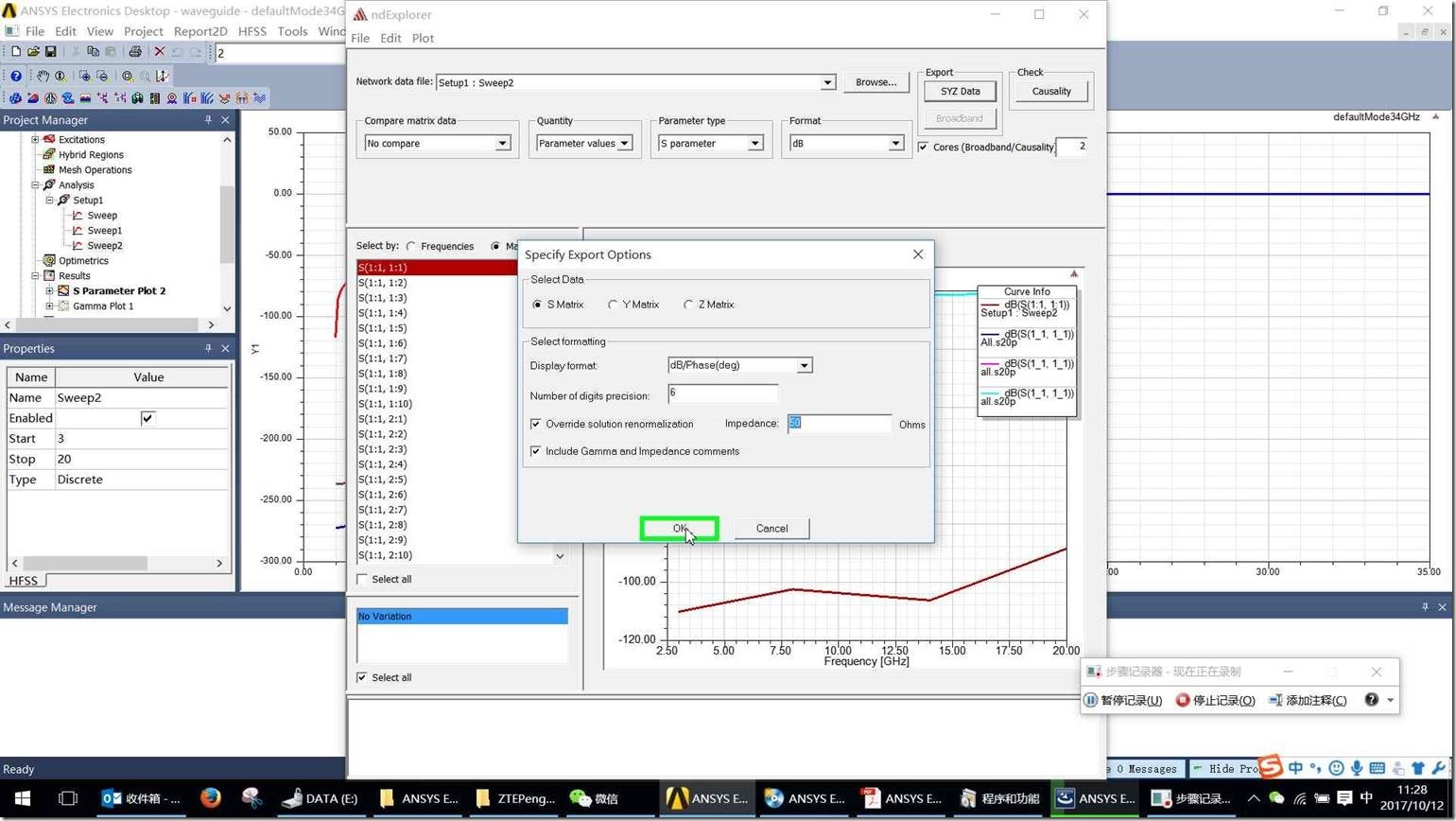1456x821 pixels.
Task: Pin the Project Manager panel
Action: 208,120
